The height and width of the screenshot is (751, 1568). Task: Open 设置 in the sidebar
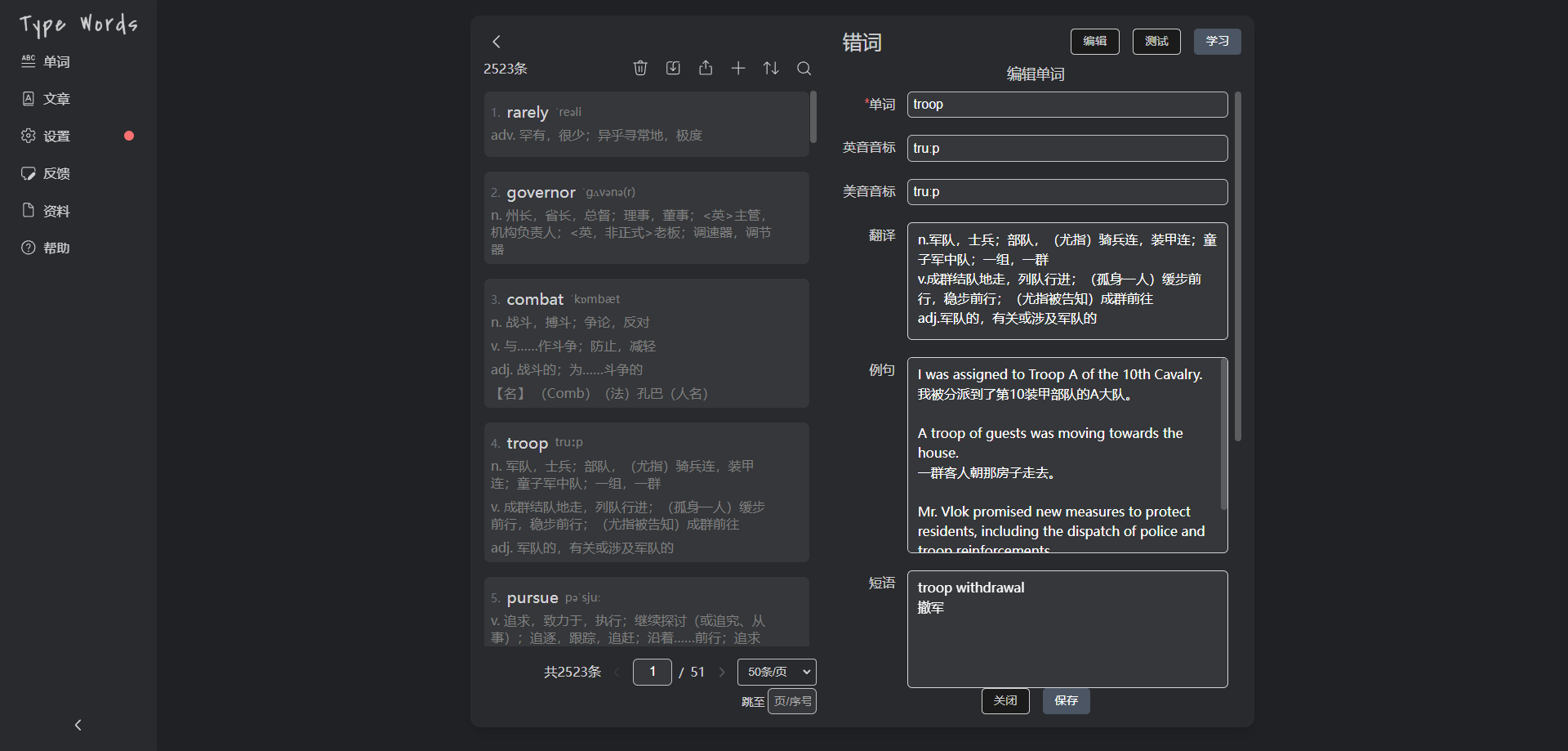pos(56,136)
